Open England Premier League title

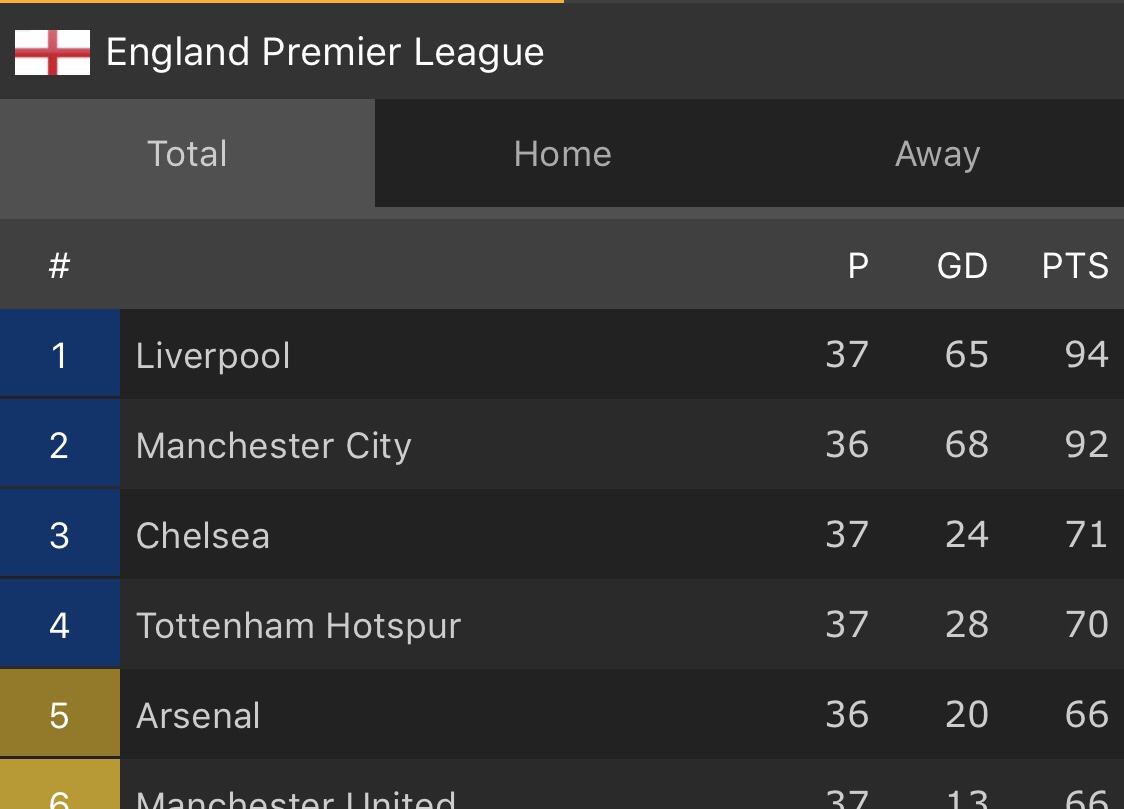[325, 52]
